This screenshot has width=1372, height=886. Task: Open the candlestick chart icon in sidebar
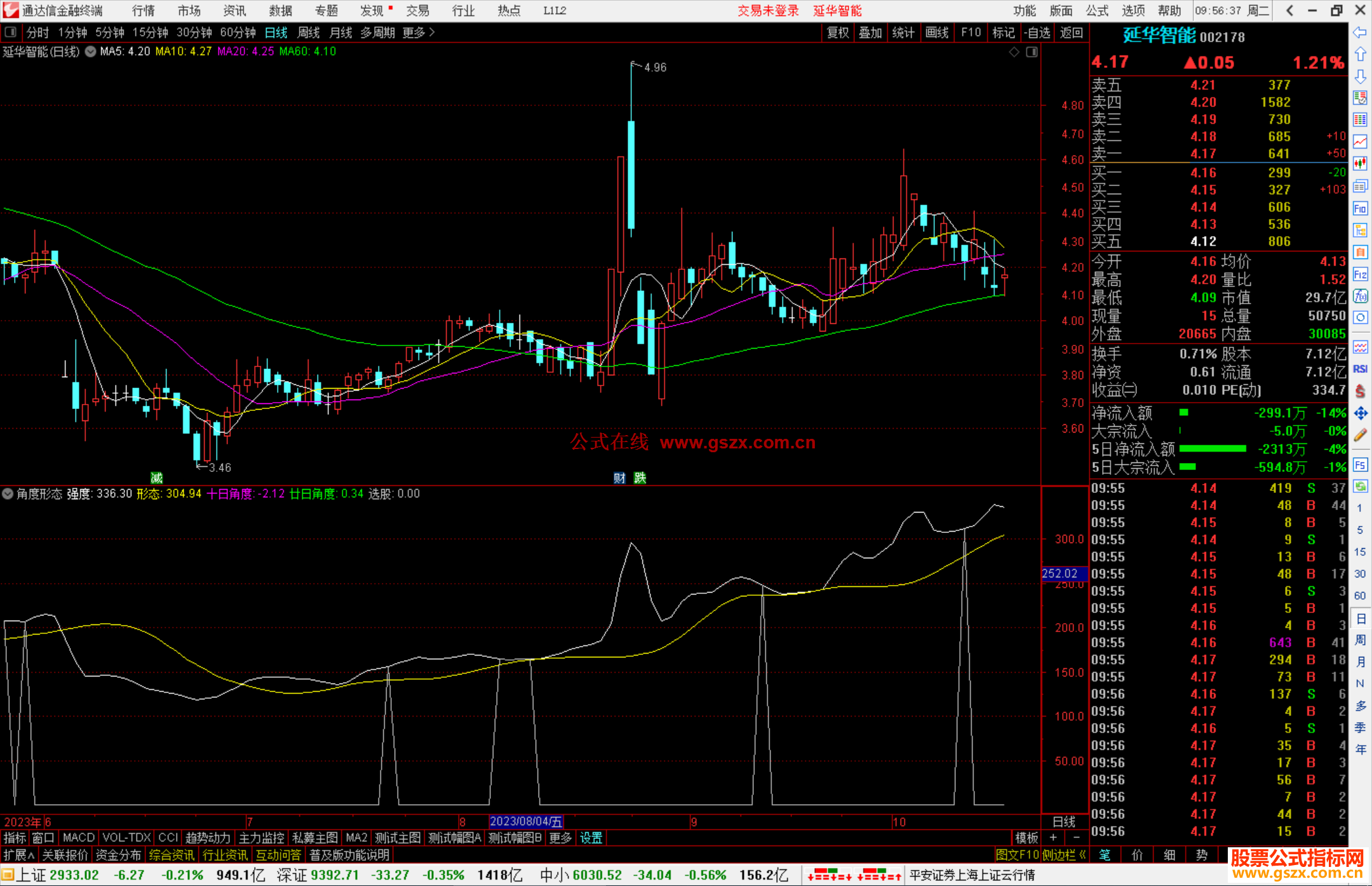pos(1360,163)
